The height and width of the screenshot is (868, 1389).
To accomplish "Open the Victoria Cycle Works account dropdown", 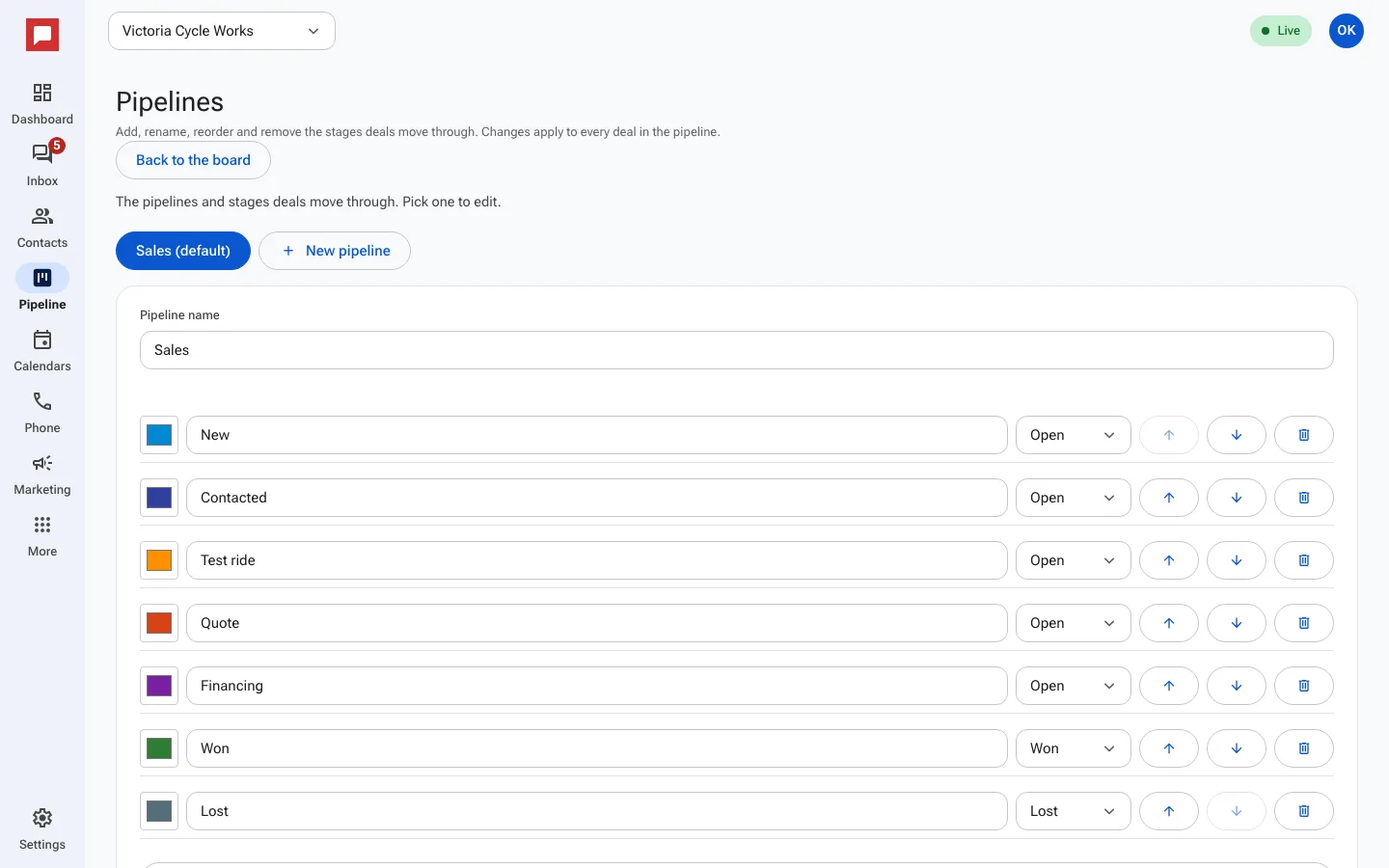I will tap(222, 31).
